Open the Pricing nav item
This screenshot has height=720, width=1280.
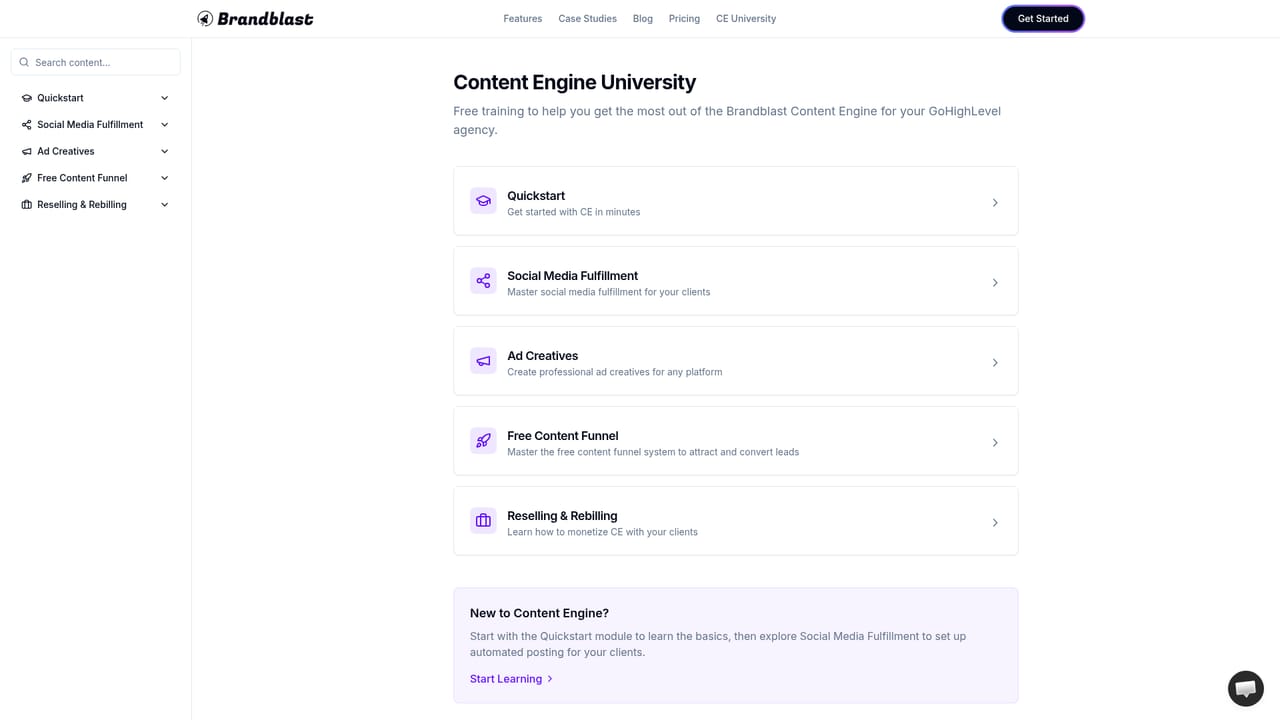point(684,19)
